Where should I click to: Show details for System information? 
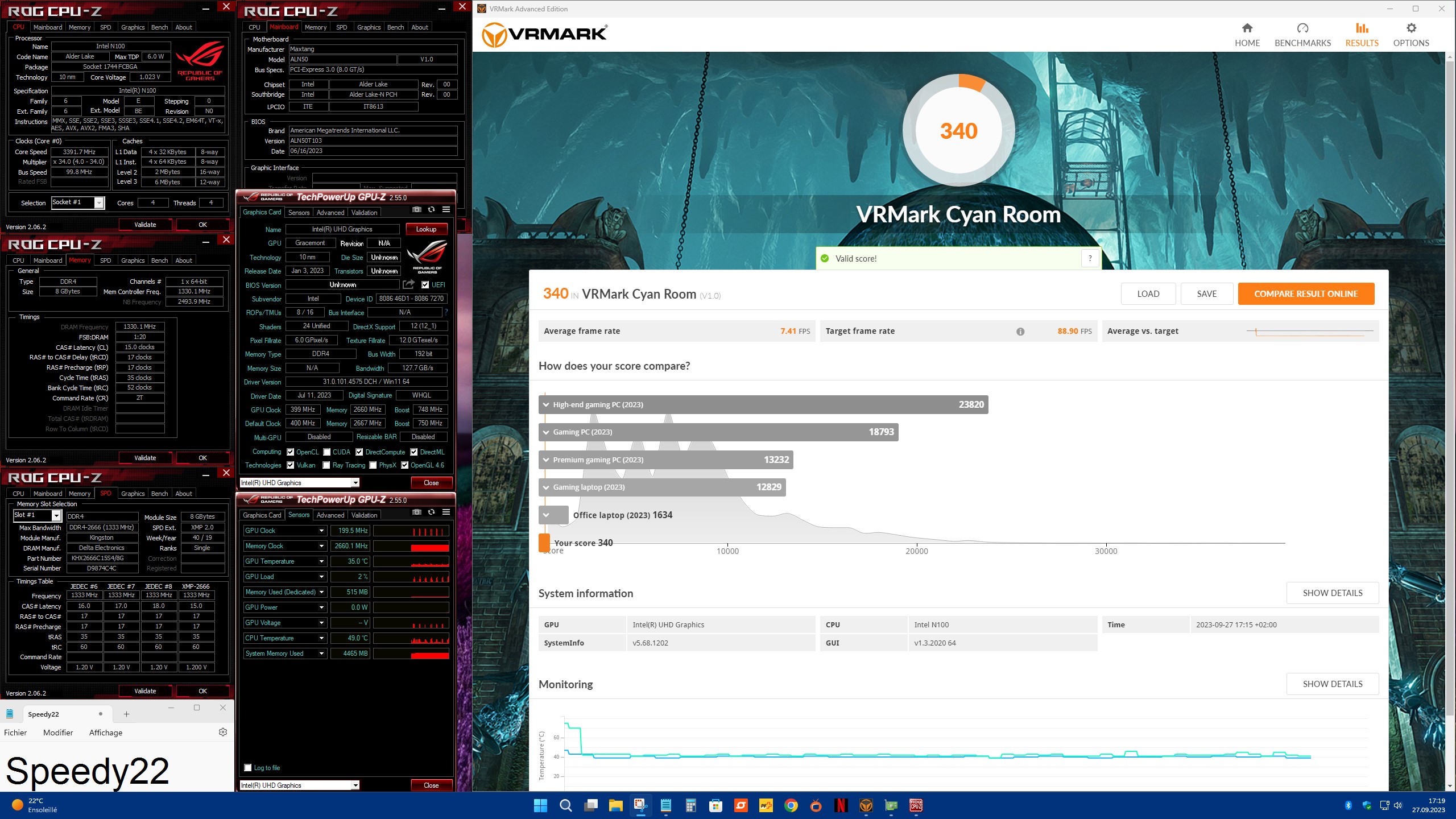[x=1333, y=593]
